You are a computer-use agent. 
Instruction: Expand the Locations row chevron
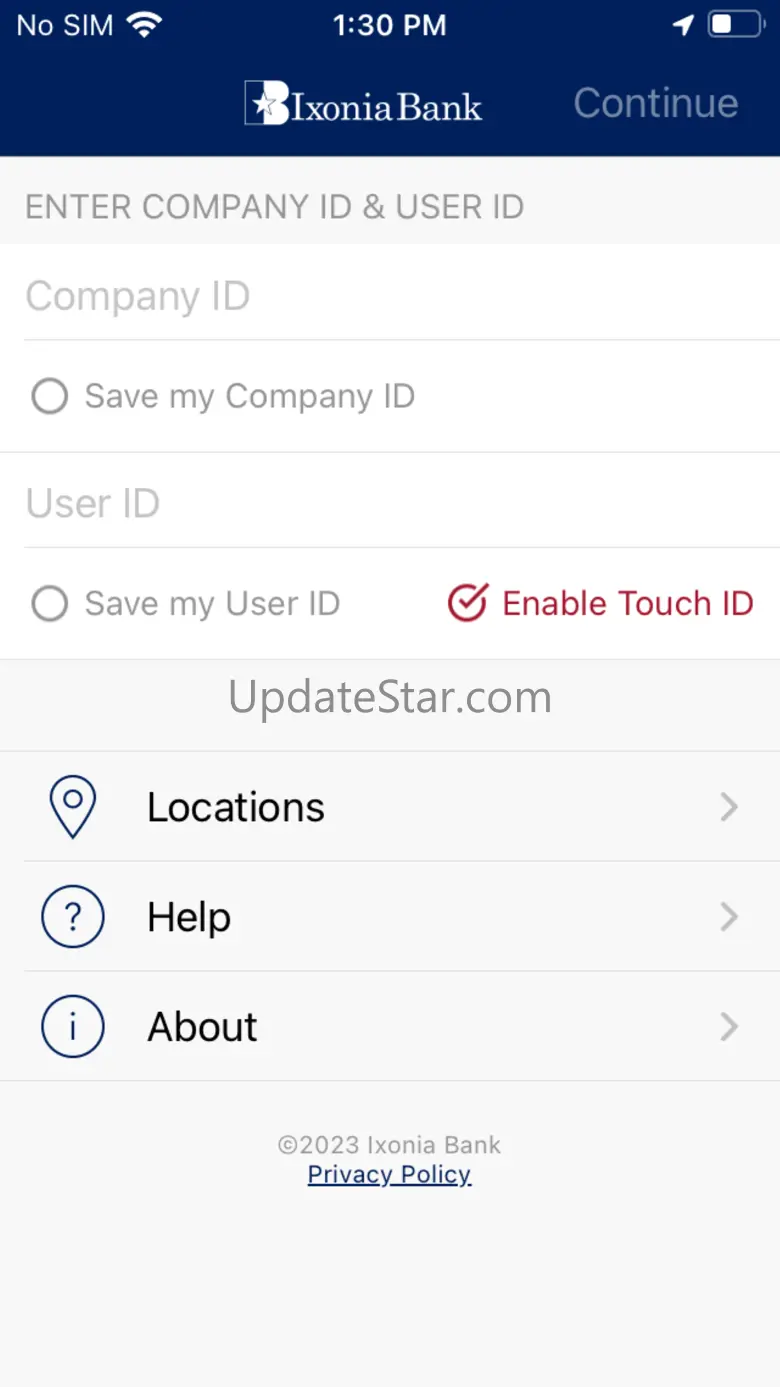click(729, 806)
